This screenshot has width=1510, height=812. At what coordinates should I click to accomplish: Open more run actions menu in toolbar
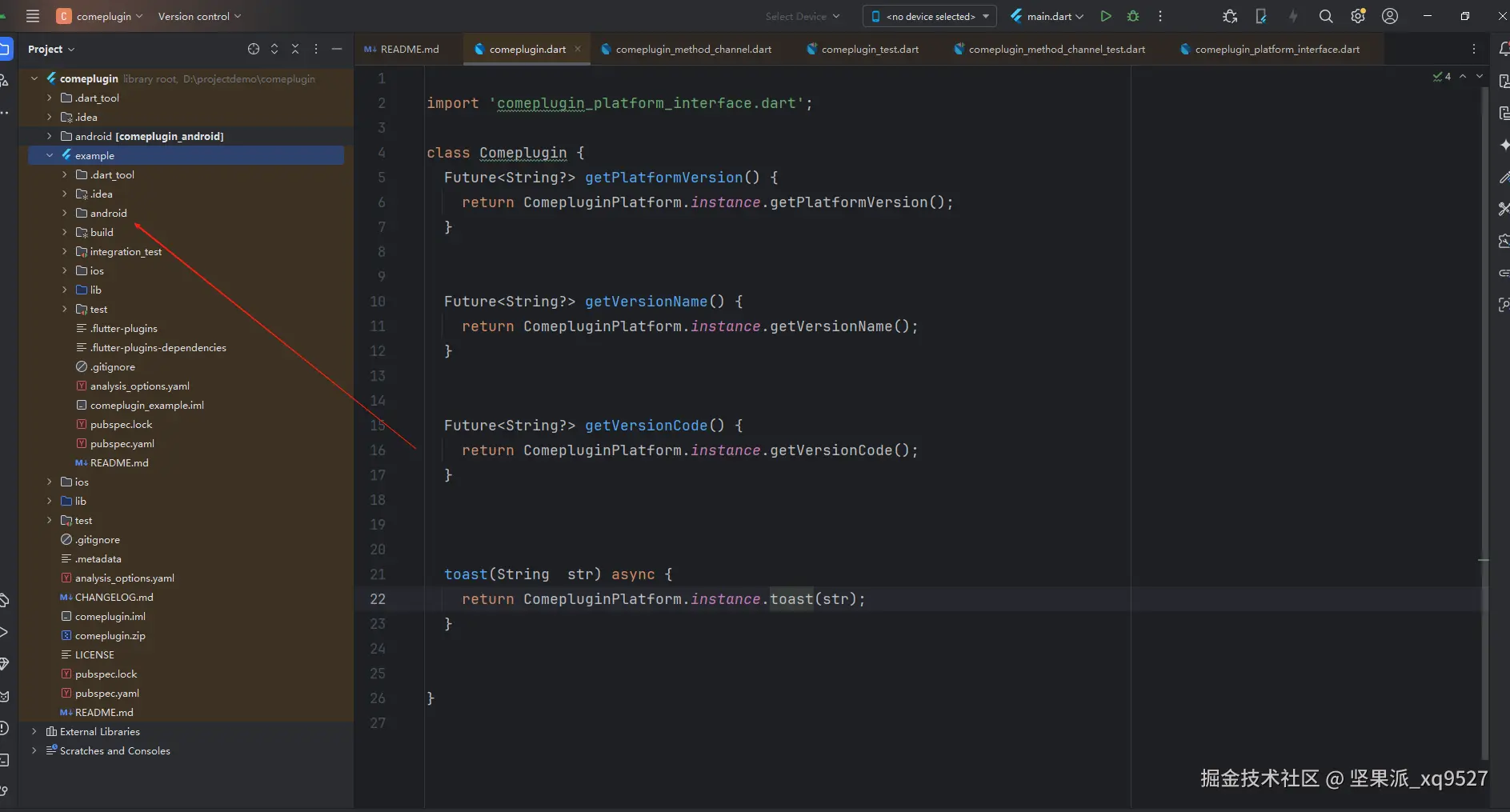click(1160, 16)
